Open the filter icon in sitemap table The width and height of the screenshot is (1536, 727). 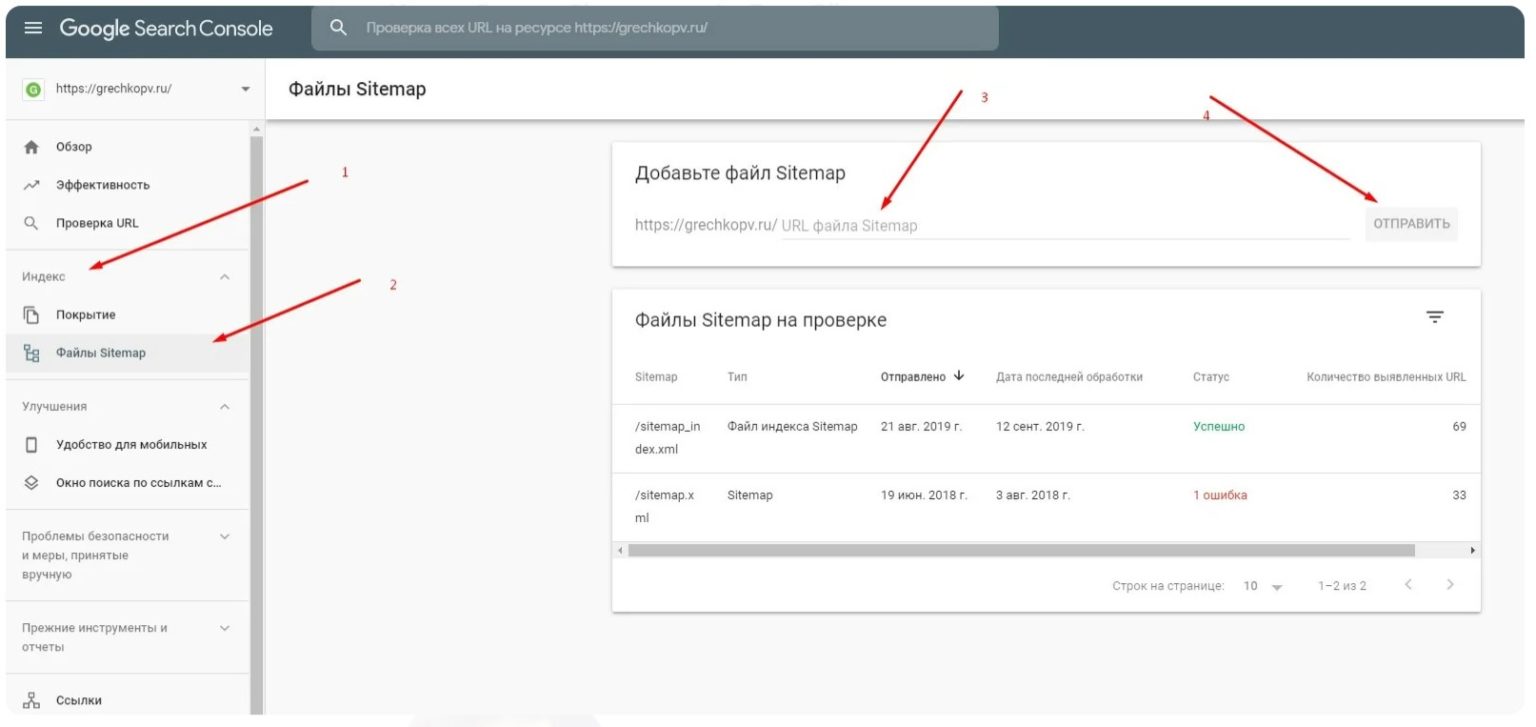pos(1435,317)
